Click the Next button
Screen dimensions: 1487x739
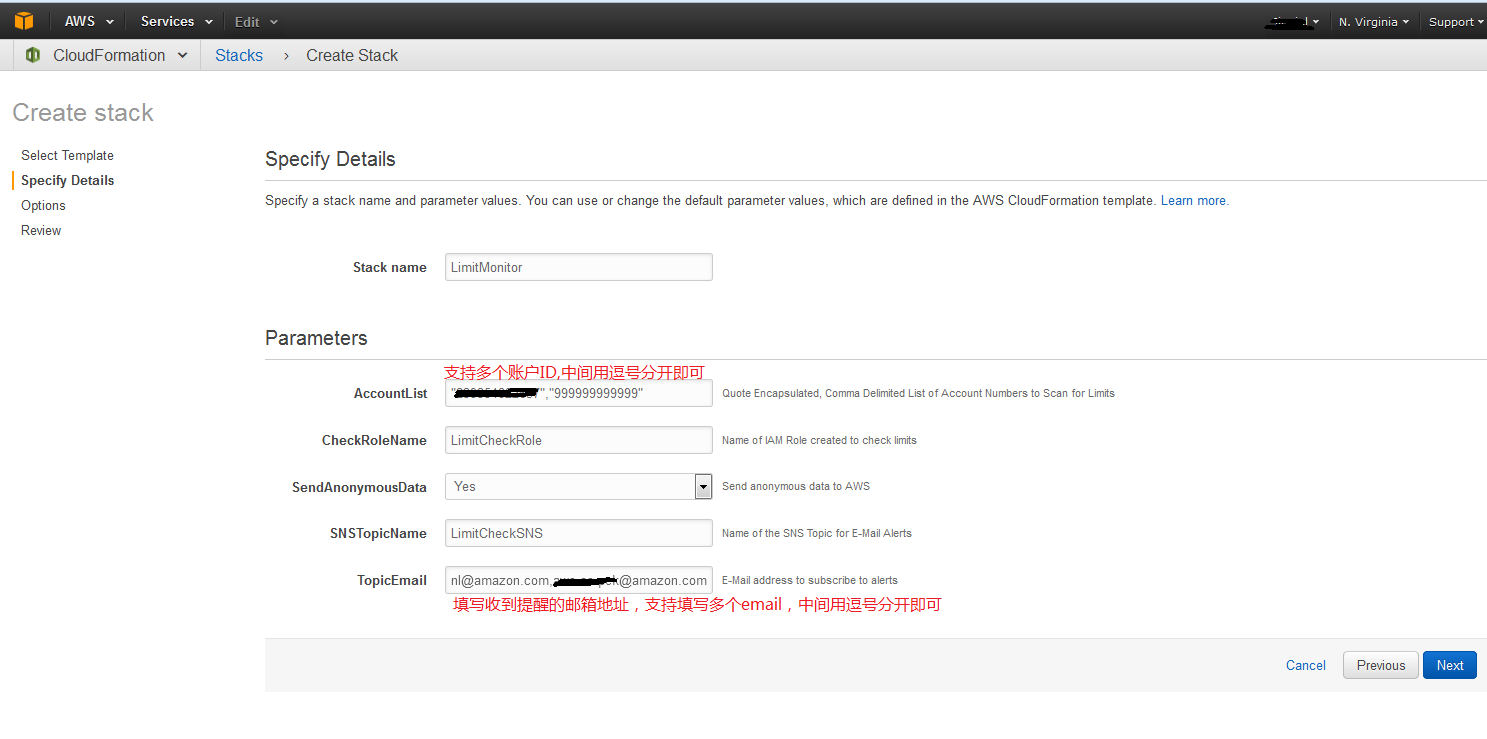click(x=1450, y=665)
